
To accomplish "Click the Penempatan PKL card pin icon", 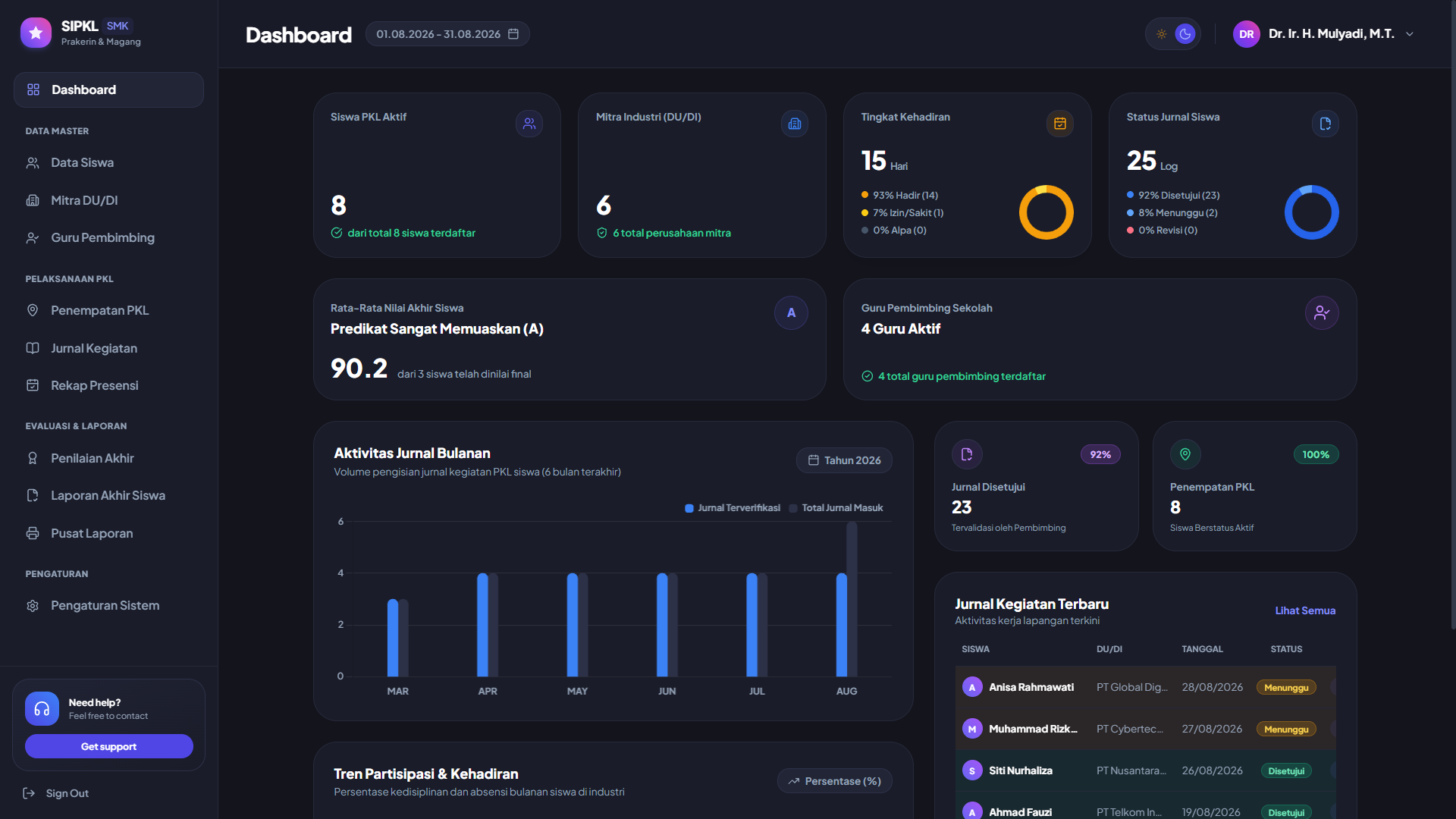I will [1185, 454].
